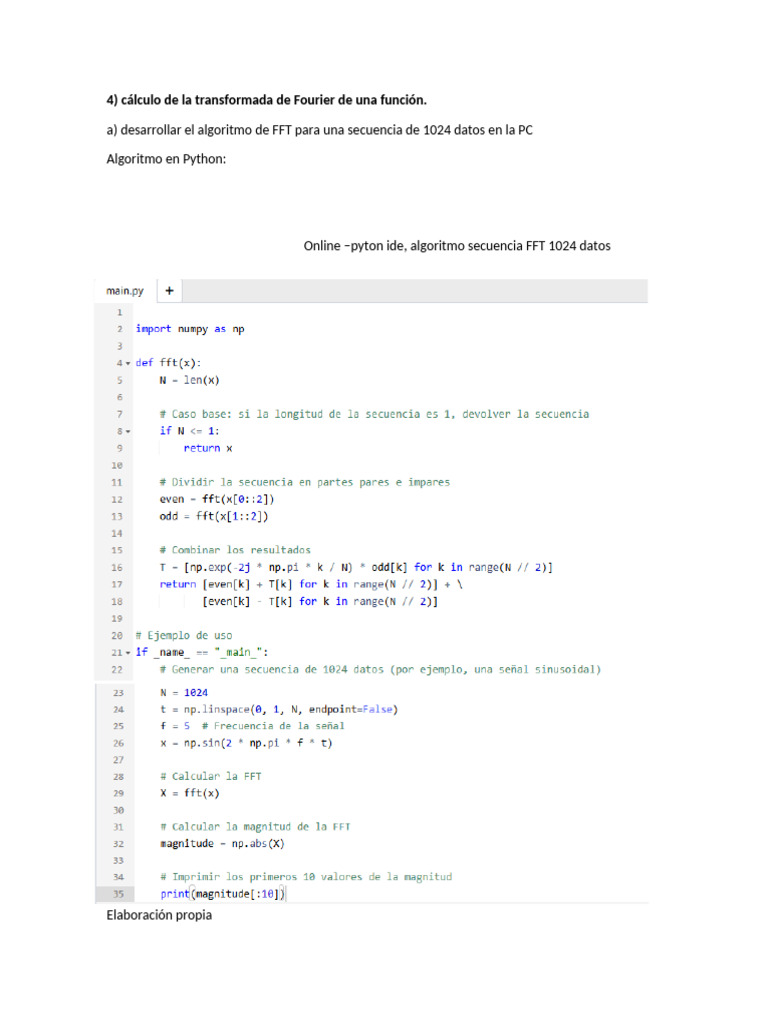Place the cursor on 'N = len(x)'
Viewport: 768px width, 1024px height.
(189, 380)
